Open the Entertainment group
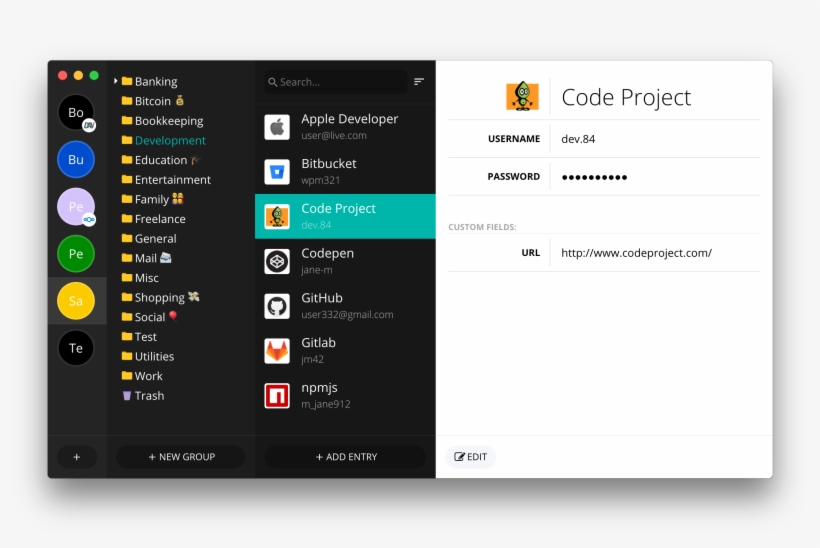 [166, 179]
